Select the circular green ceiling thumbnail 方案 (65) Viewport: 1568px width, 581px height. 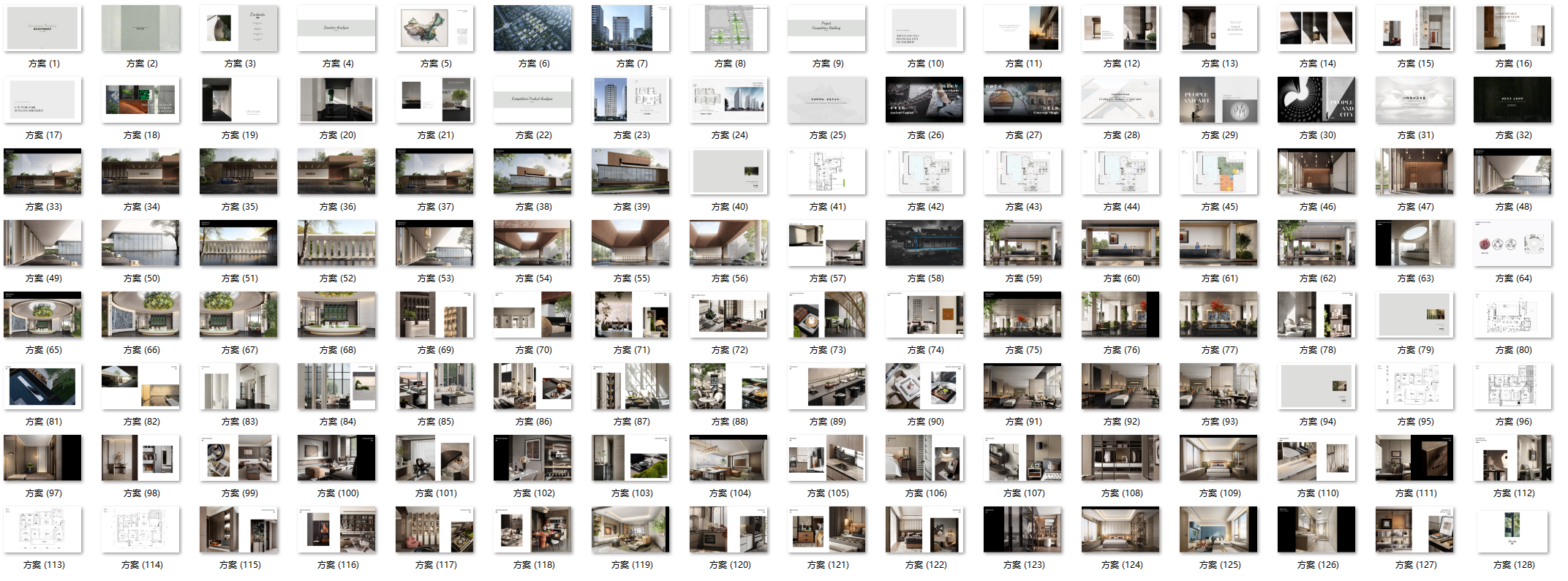pyautogui.click(x=43, y=315)
